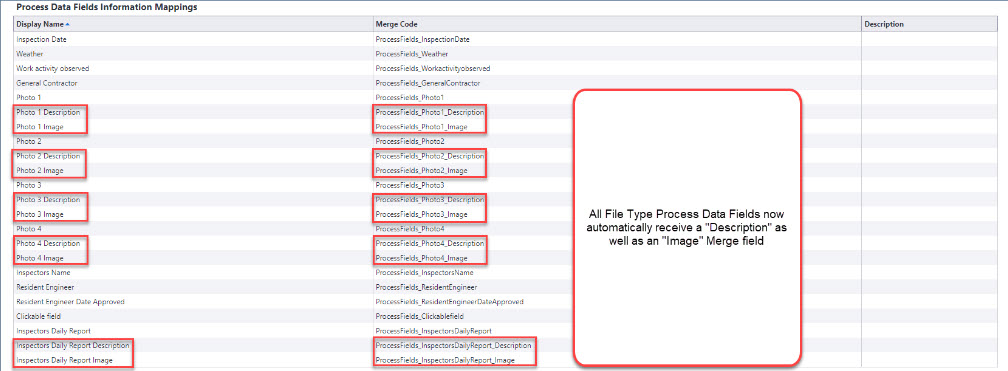Select the Photo 1 display name cell
Viewport: 1008px width, 371px height.
tap(29, 98)
